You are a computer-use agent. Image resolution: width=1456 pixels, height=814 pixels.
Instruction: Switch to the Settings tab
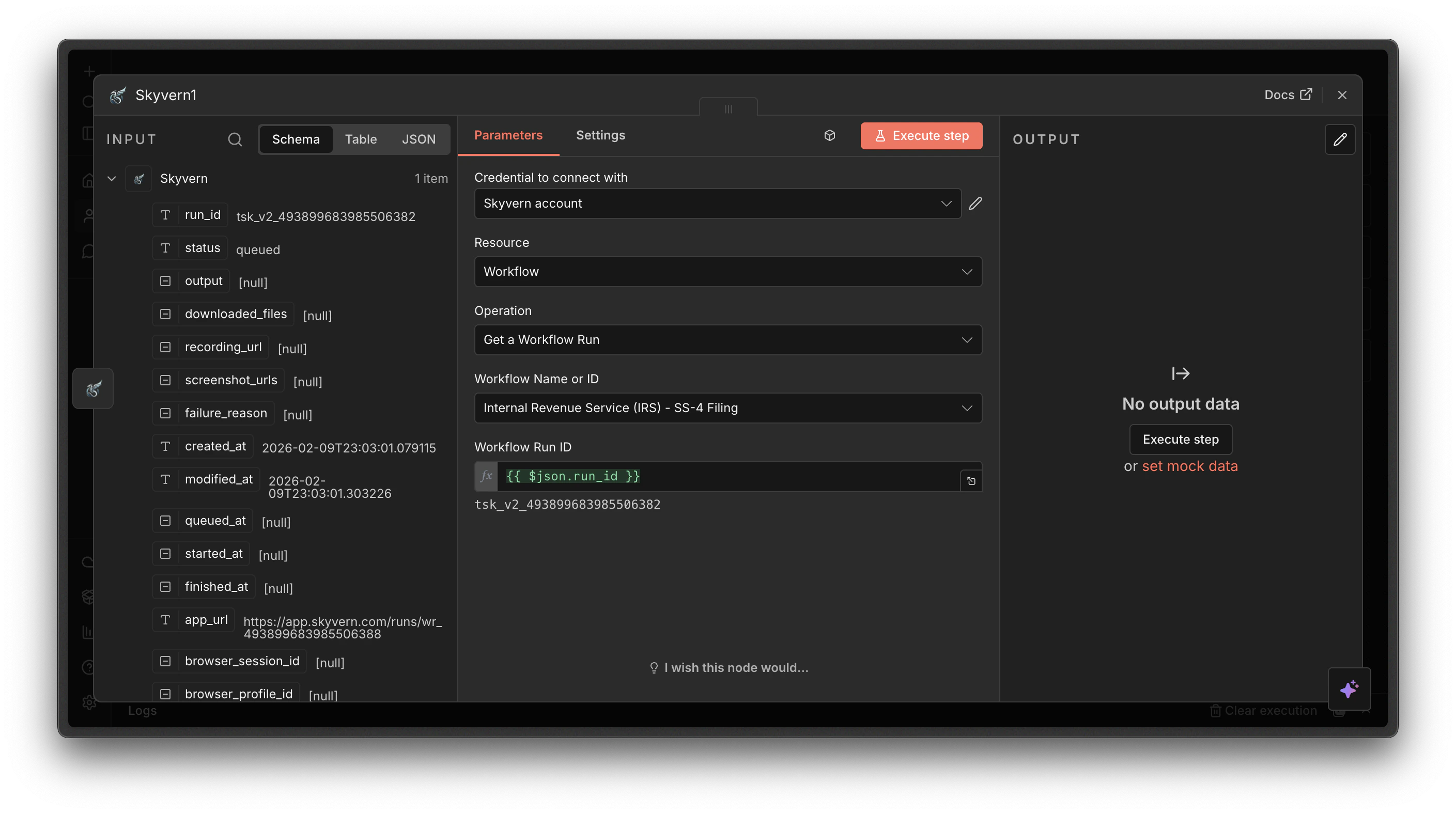[x=600, y=135]
